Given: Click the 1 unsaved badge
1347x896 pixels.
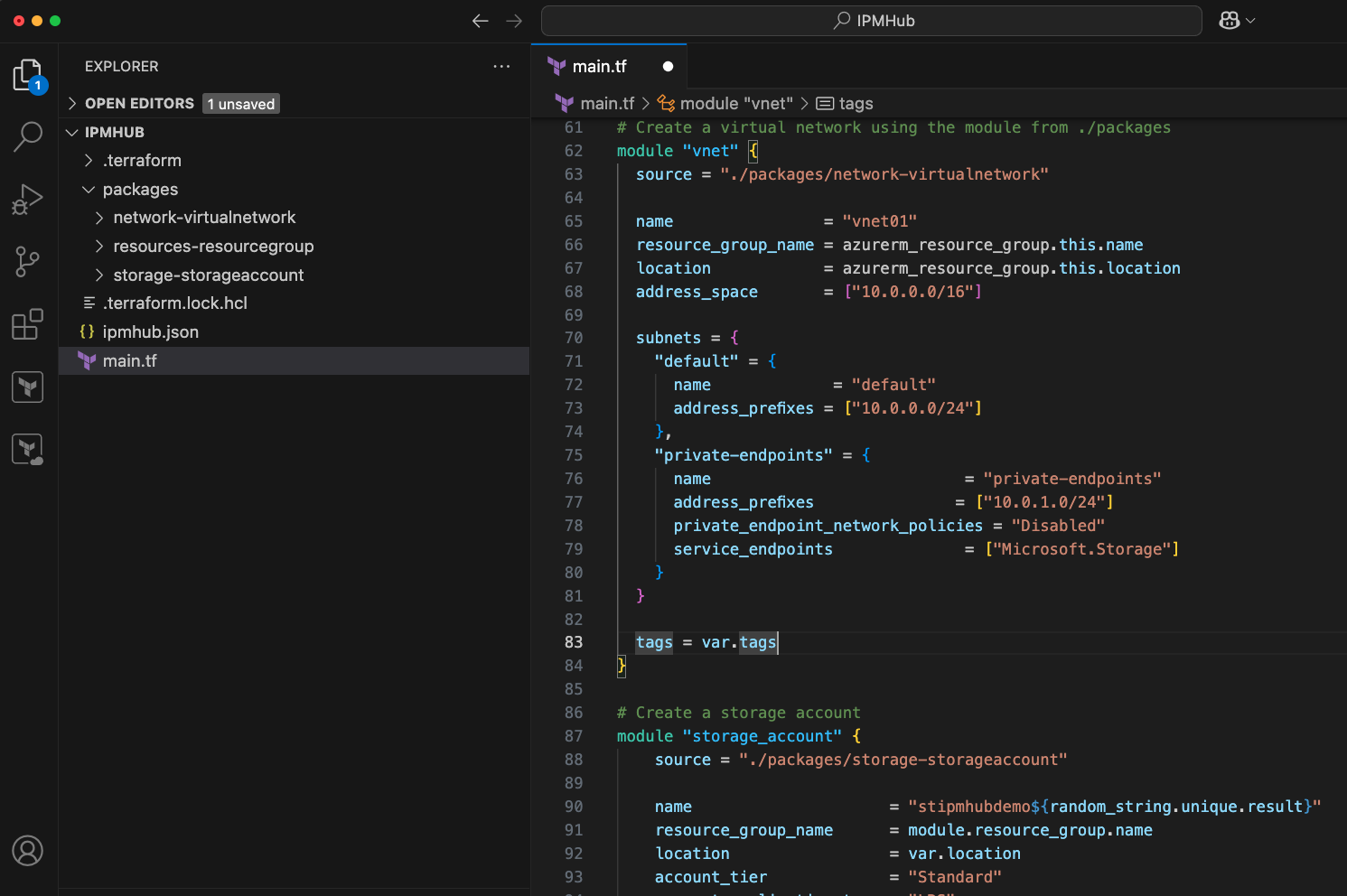Looking at the screenshot, I should pyautogui.click(x=241, y=104).
